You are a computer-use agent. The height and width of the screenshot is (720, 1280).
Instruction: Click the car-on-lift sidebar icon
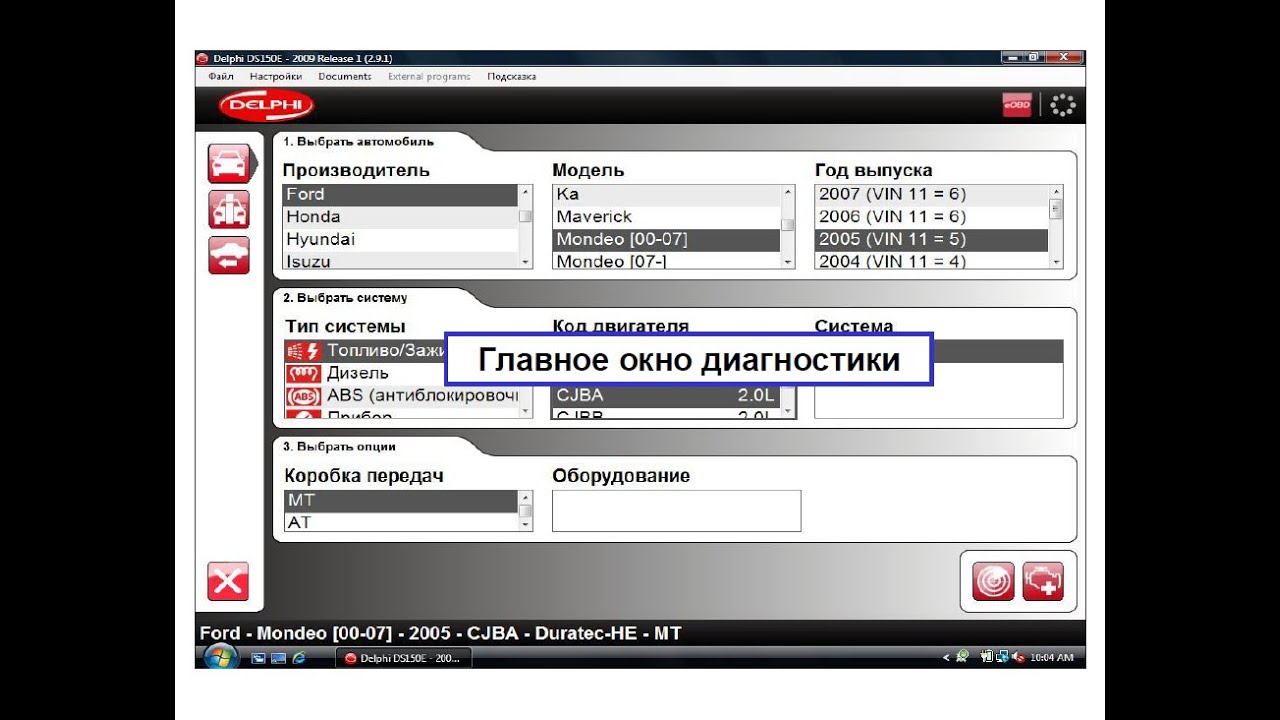coord(228,210)
